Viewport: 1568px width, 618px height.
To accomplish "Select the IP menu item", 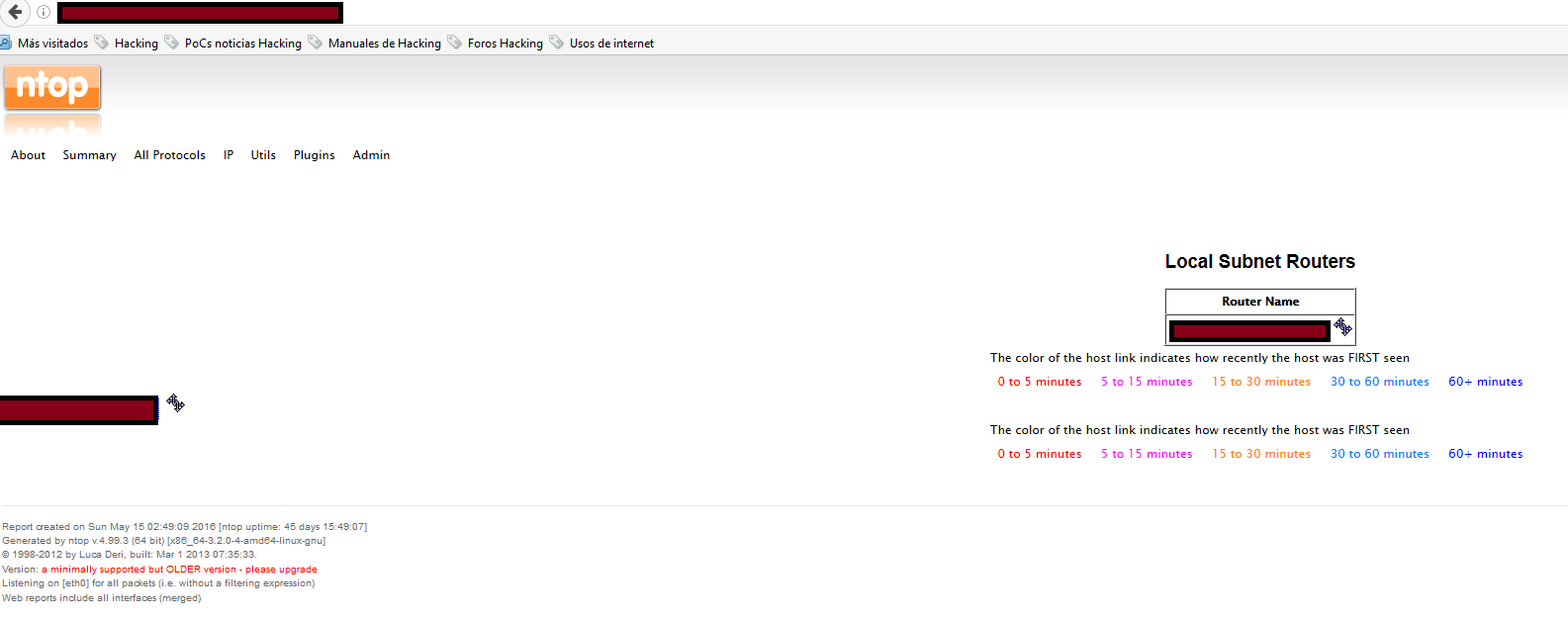I will (229, 155).
